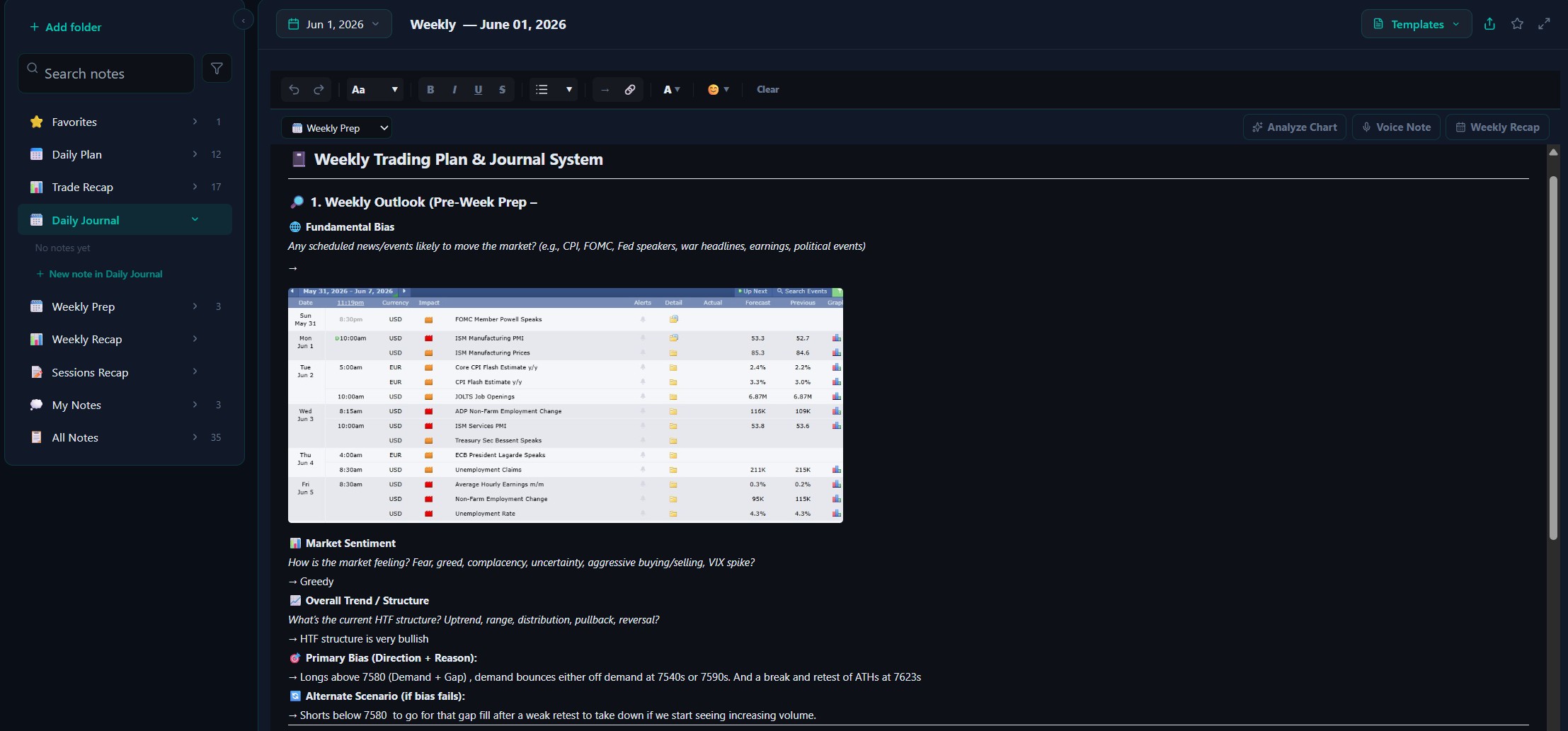The image size is (1568, 731).
Task: Collapse the sidebar panel
Action: point(244,20)
